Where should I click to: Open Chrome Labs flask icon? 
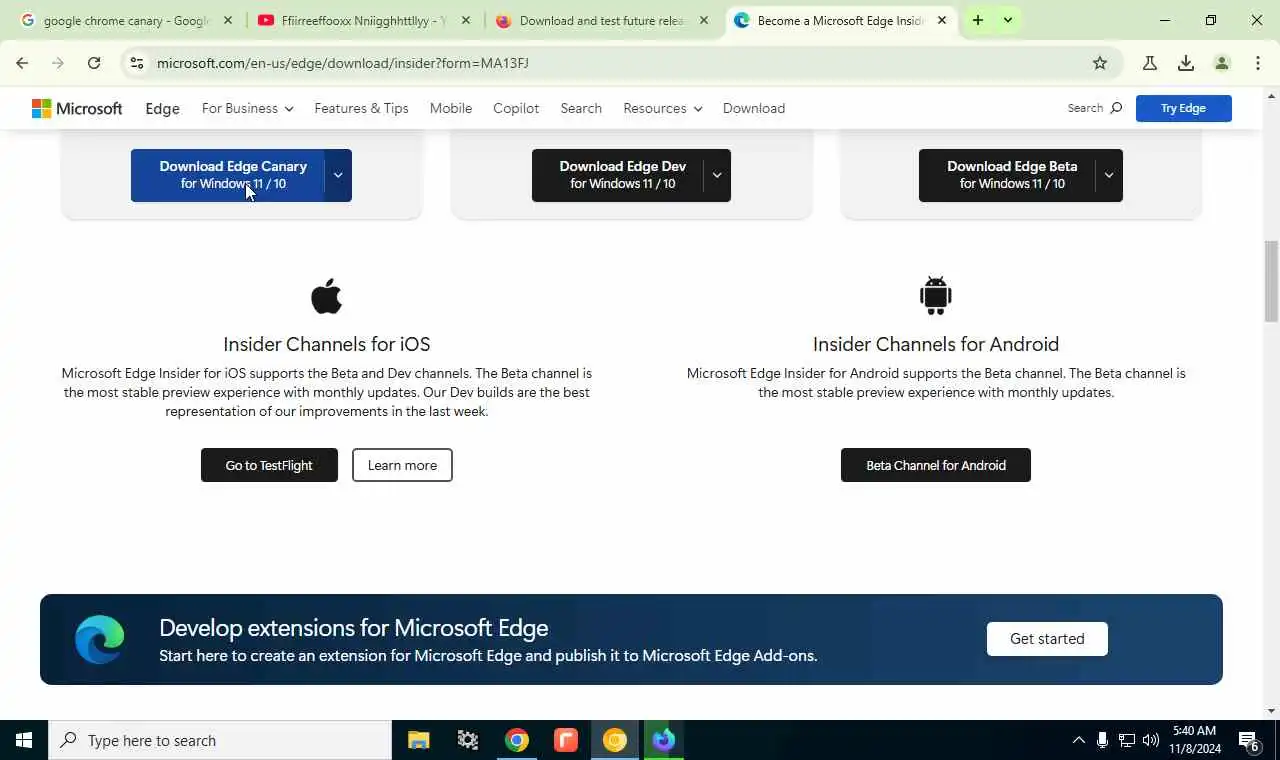click(x=1150, y=63)
